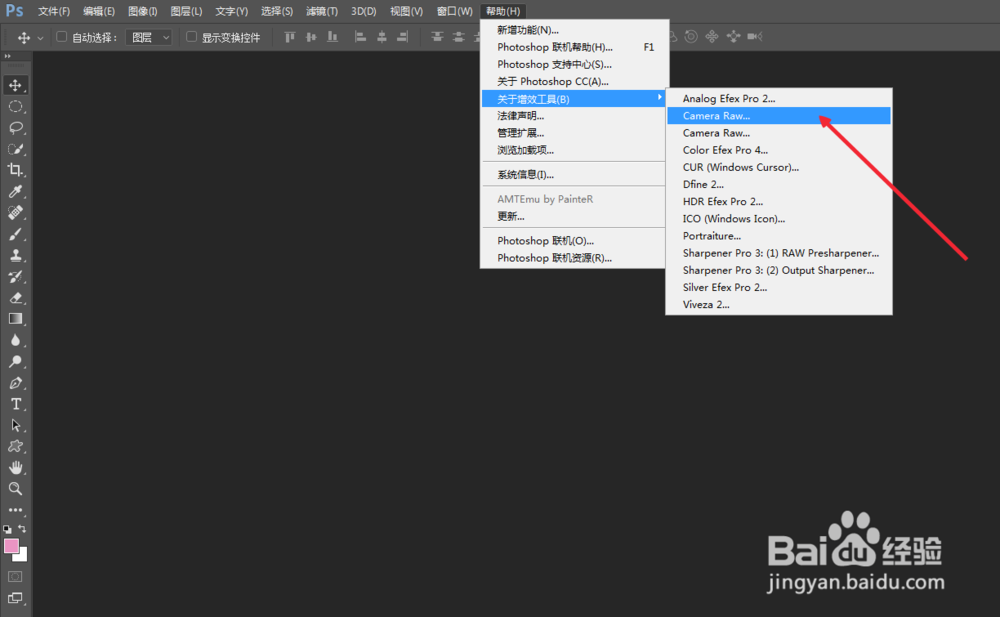Click the align left edges icon
This screenshot has width=1000, height=617.
[360, 37]
